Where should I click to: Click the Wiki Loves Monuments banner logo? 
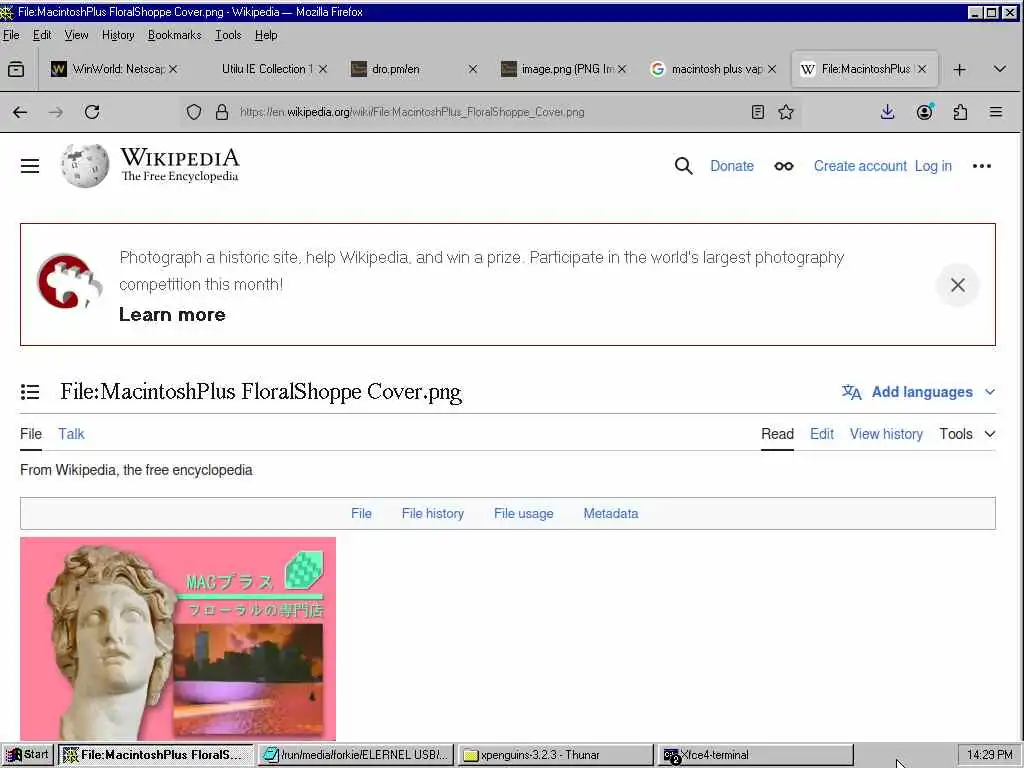pos(69,281)
